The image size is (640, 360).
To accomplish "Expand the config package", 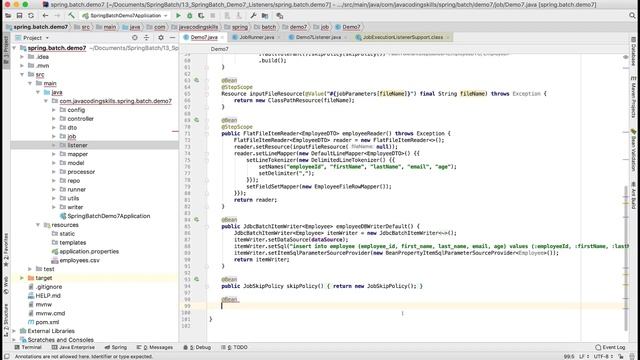I will click(54, 110).
